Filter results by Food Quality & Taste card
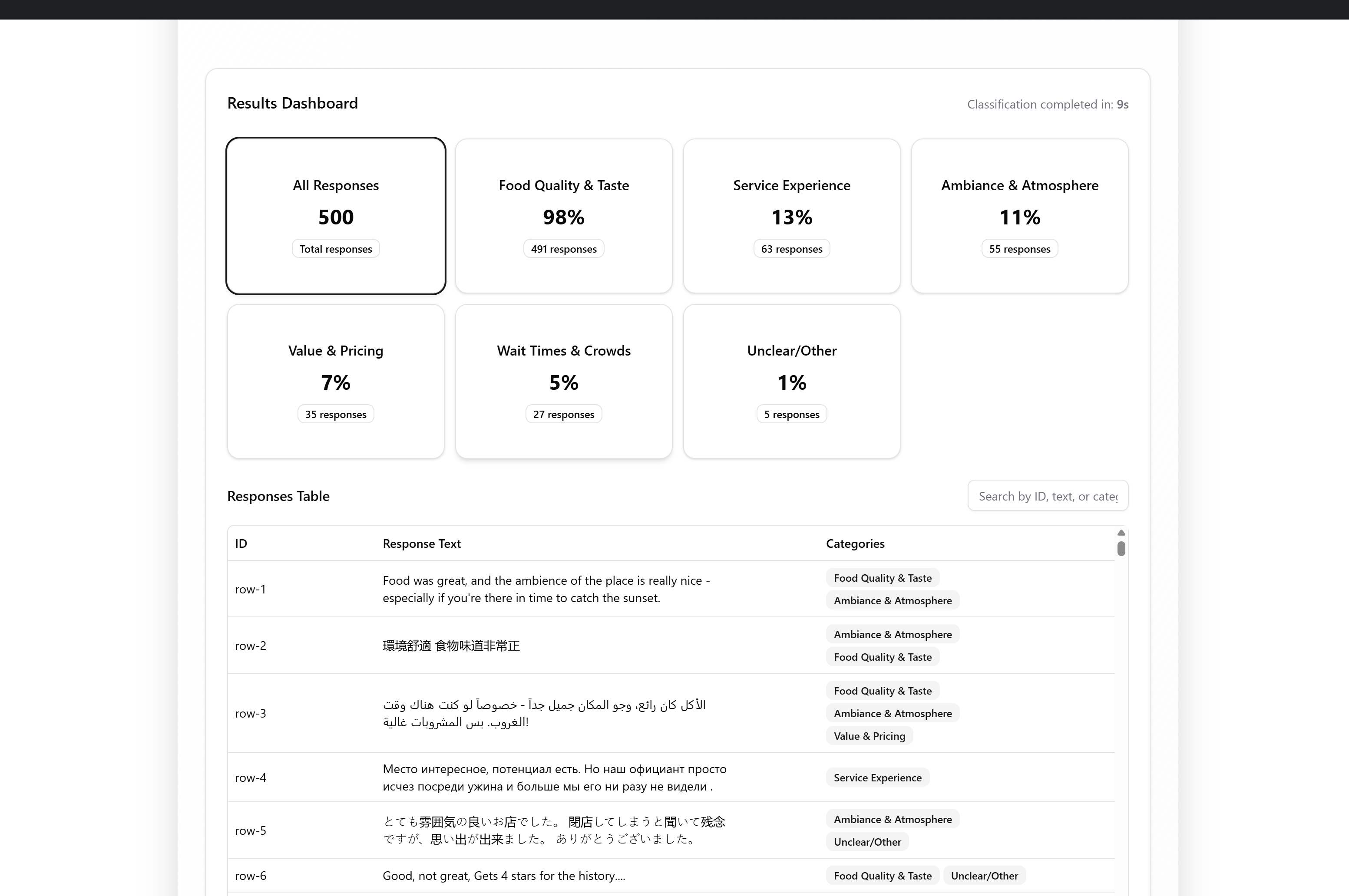The width and height of the screenshot is (1349, 896). [x=563, y=216]
